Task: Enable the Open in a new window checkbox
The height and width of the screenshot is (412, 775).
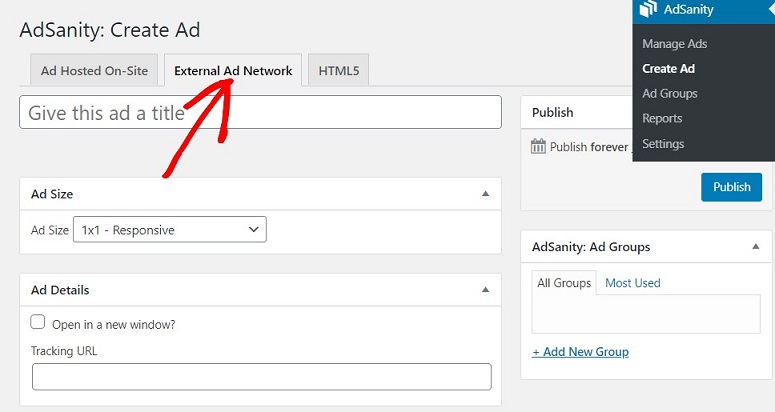Action: coord(38,322)
